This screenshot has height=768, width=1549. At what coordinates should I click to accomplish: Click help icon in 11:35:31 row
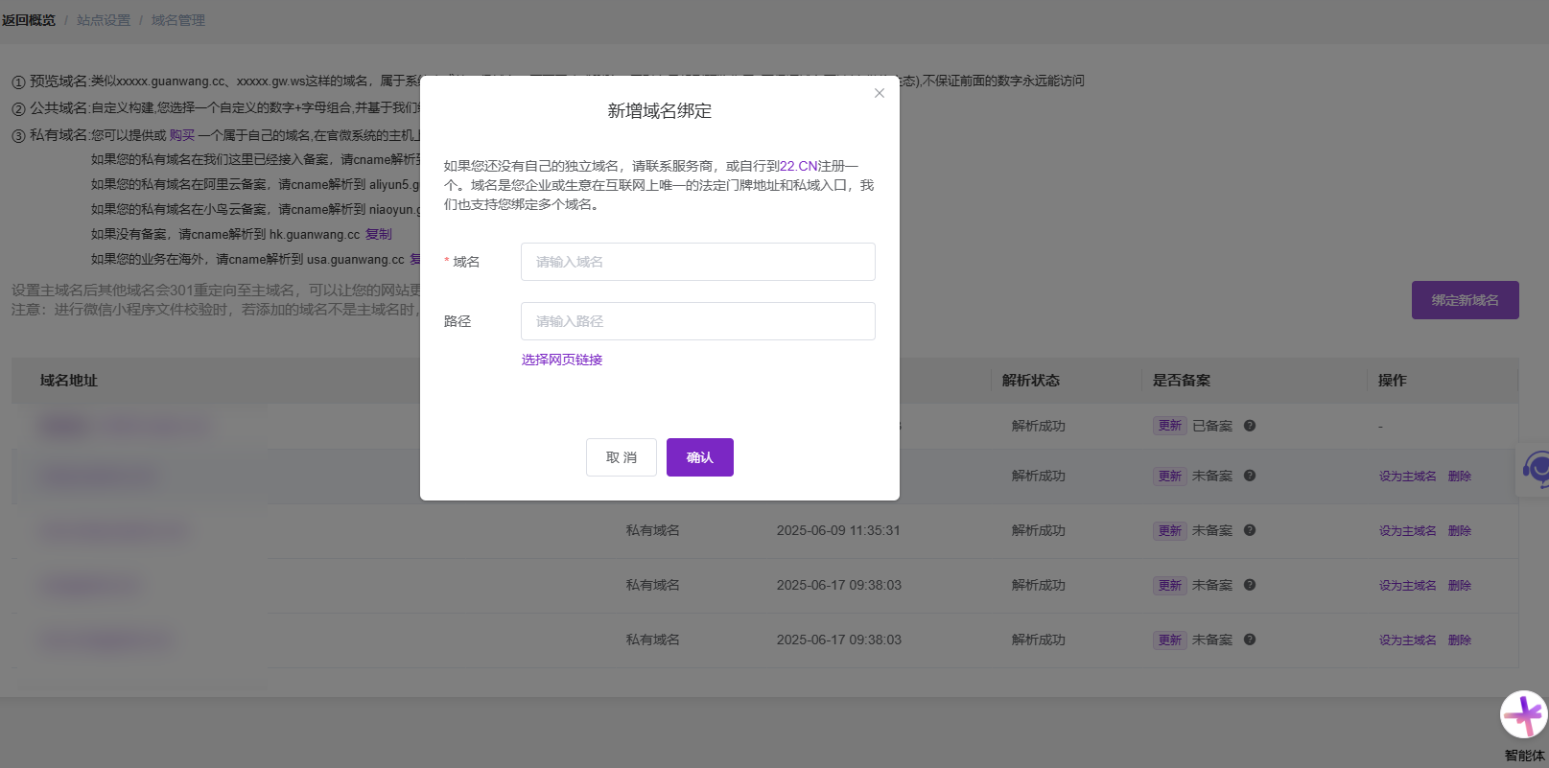coord(1249,531)
